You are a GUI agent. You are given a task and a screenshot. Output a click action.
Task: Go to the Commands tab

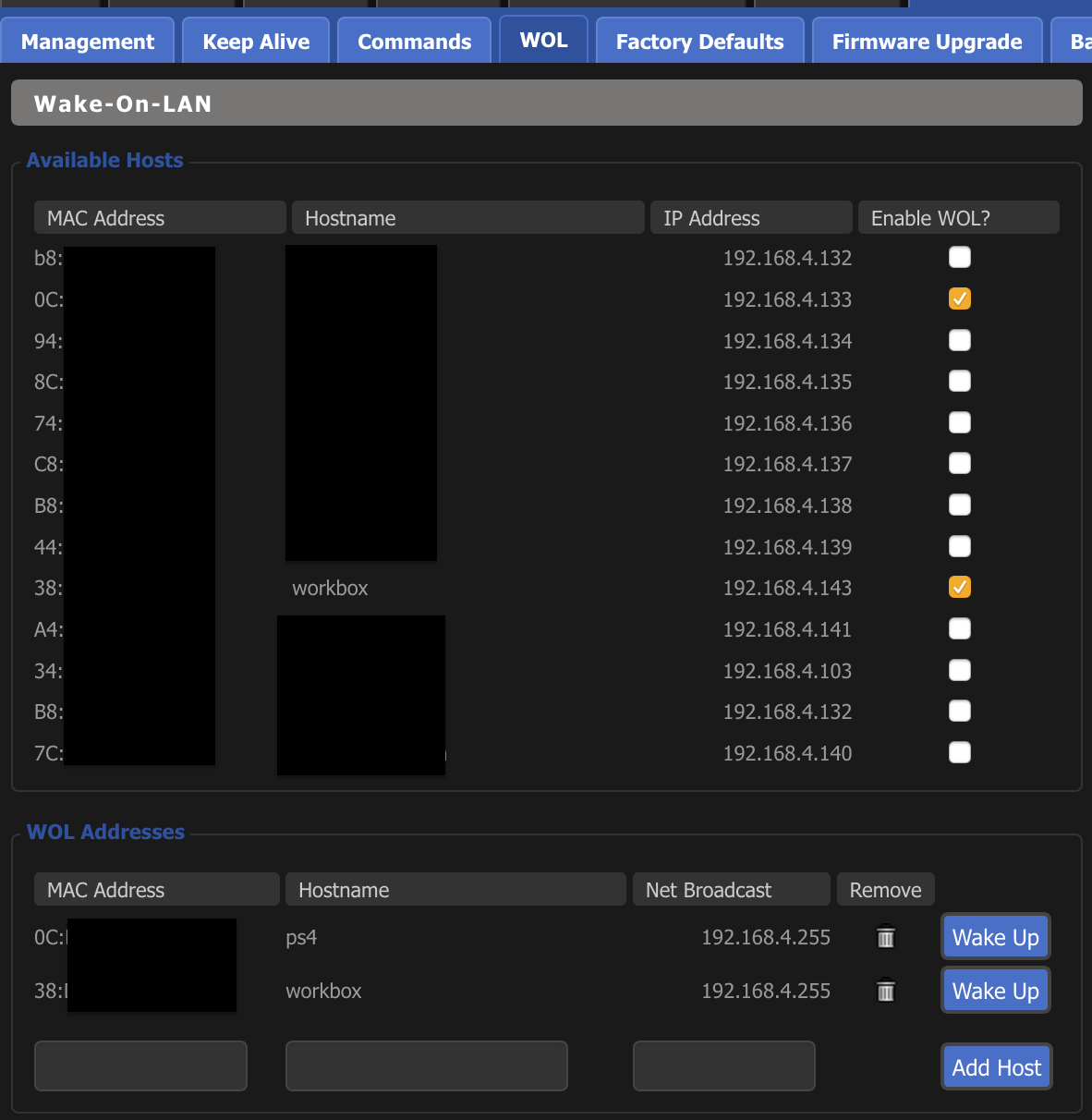pyautogui.click(x=414, y=42)
